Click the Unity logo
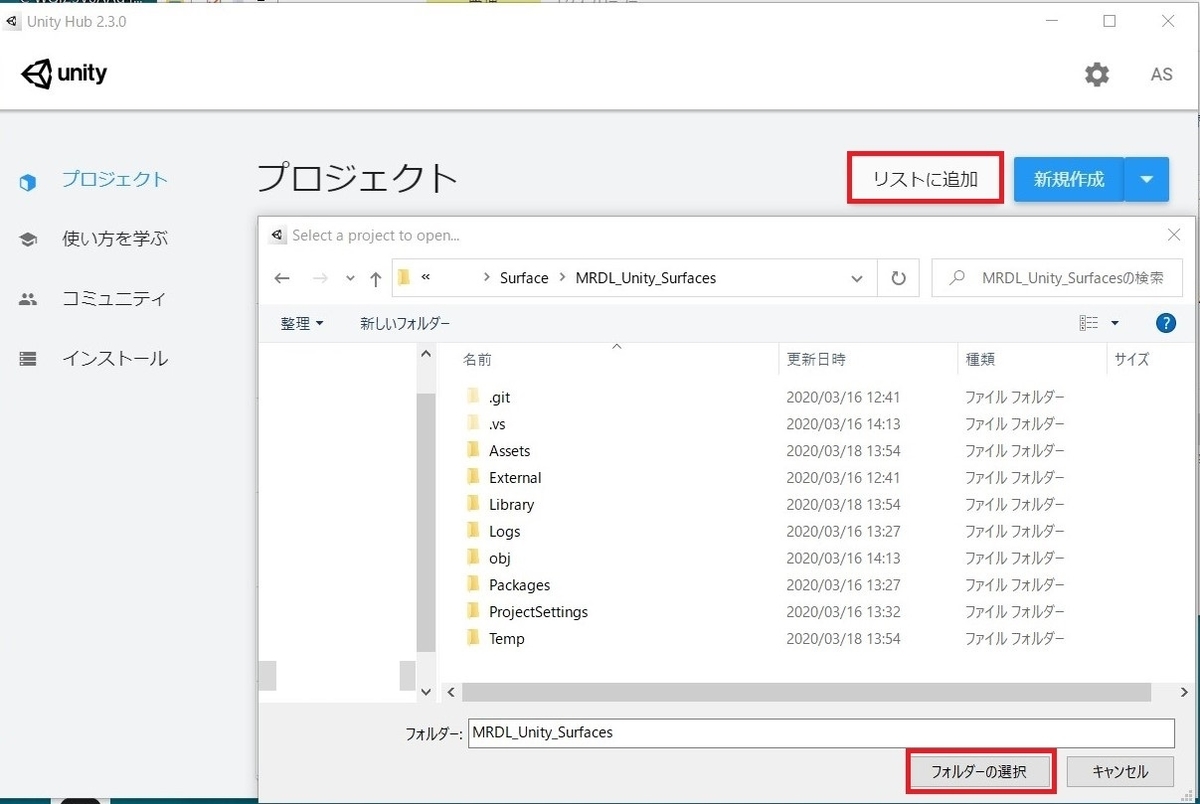 [x=64, y=74]
